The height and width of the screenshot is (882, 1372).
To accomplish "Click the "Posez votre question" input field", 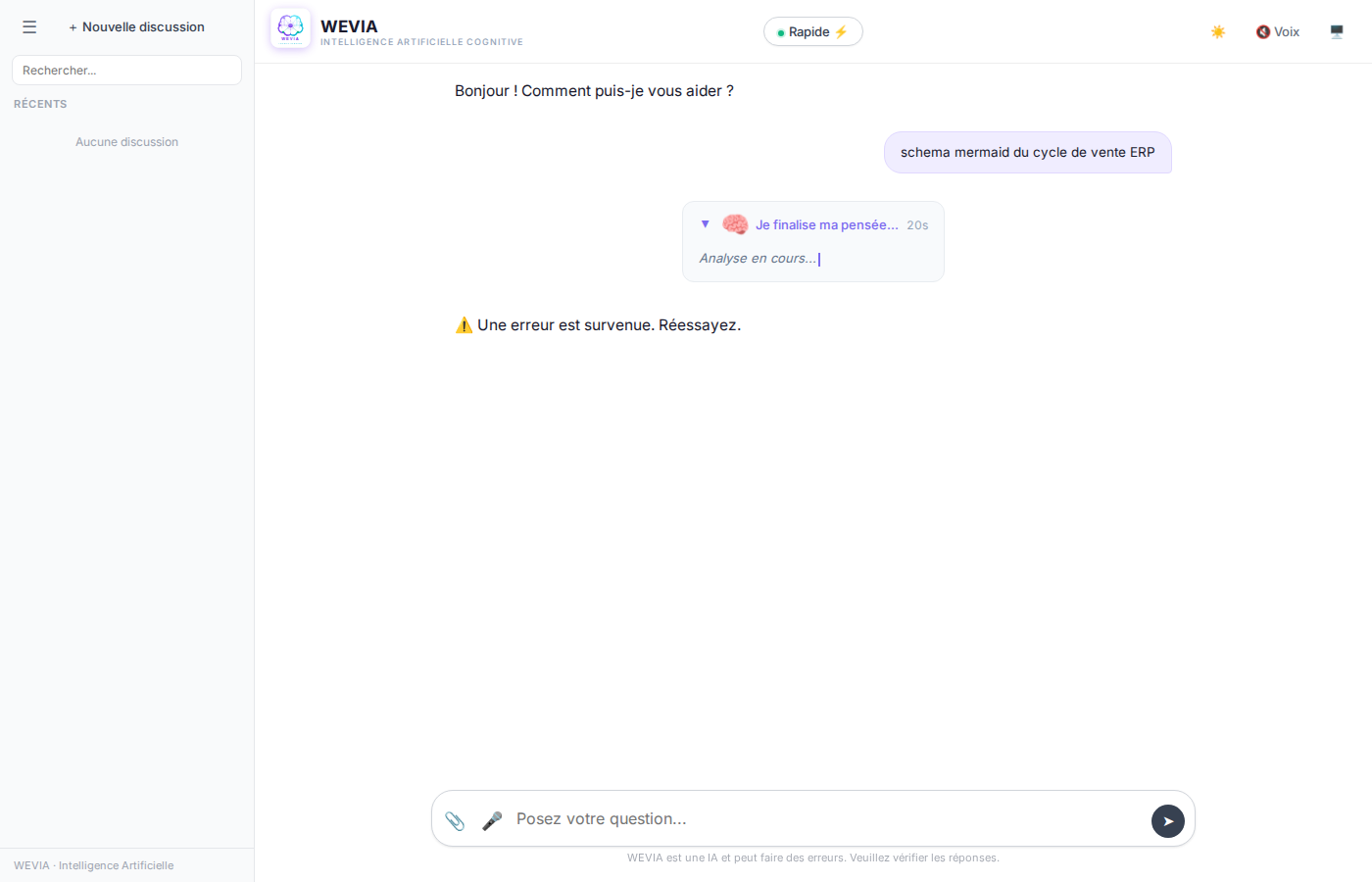I will [x=823, y=819].
